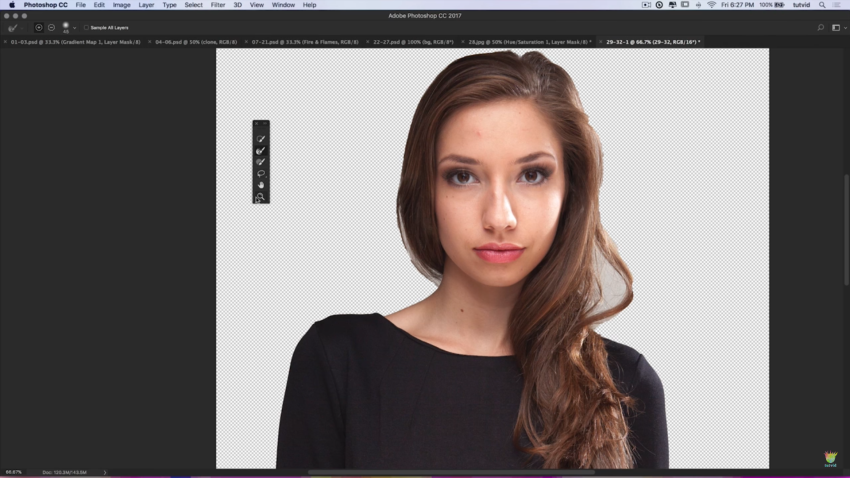
Task: Click the AirPlay display icon
Action: point(685,5)
